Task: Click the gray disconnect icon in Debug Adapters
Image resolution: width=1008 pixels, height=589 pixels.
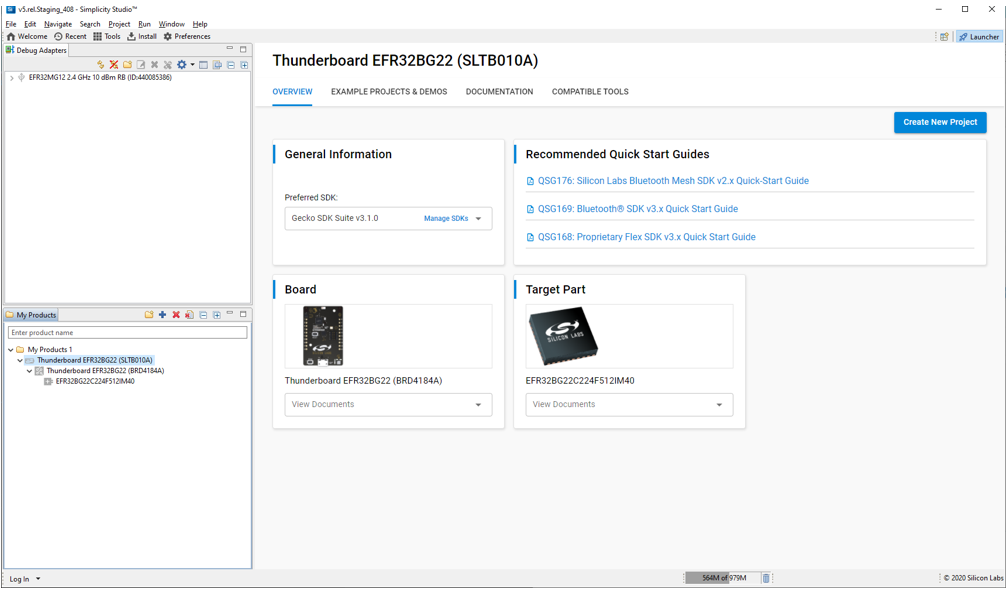Action: (168, 65)
